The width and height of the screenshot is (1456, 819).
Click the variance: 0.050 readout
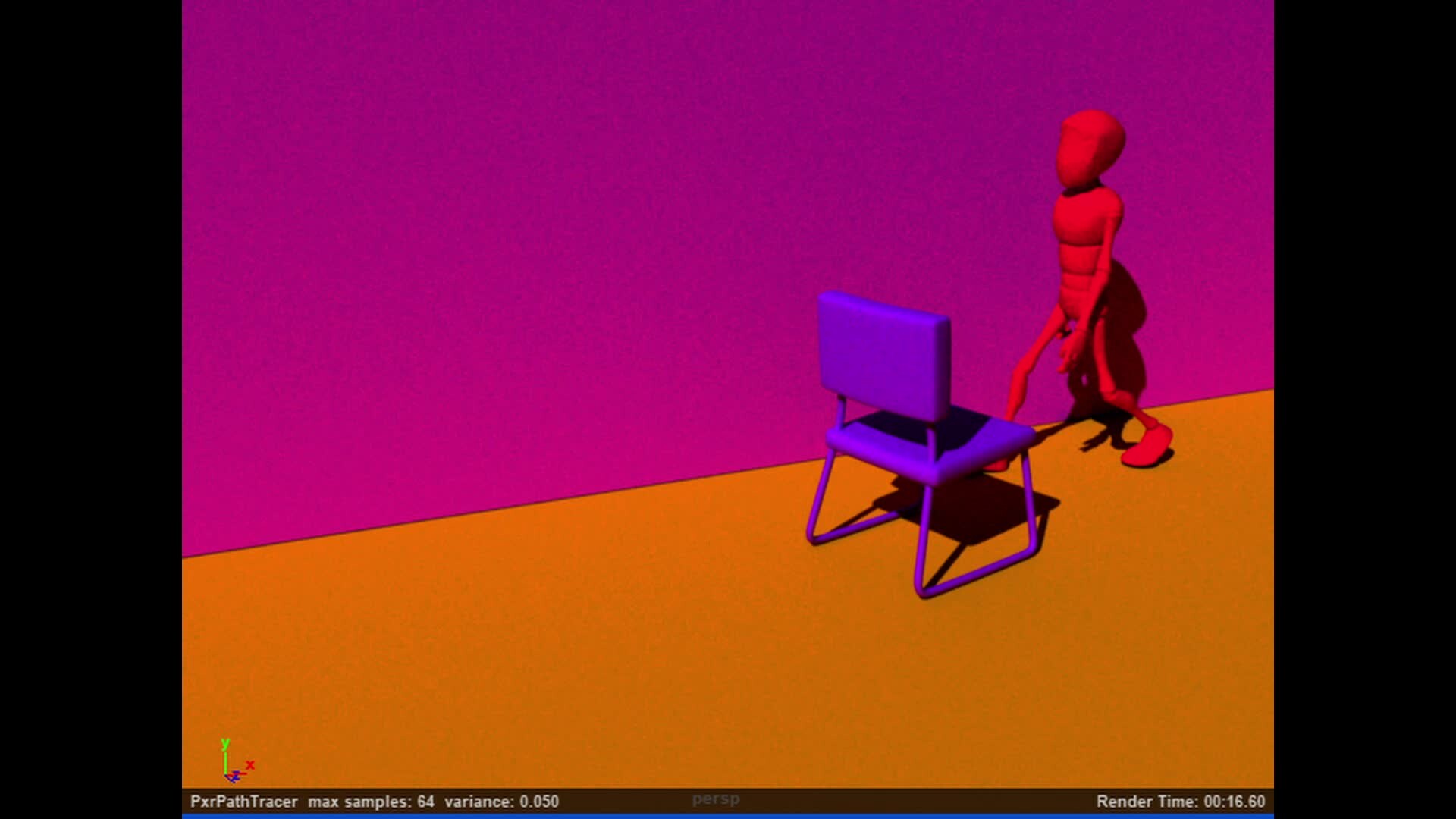[502, 801]
